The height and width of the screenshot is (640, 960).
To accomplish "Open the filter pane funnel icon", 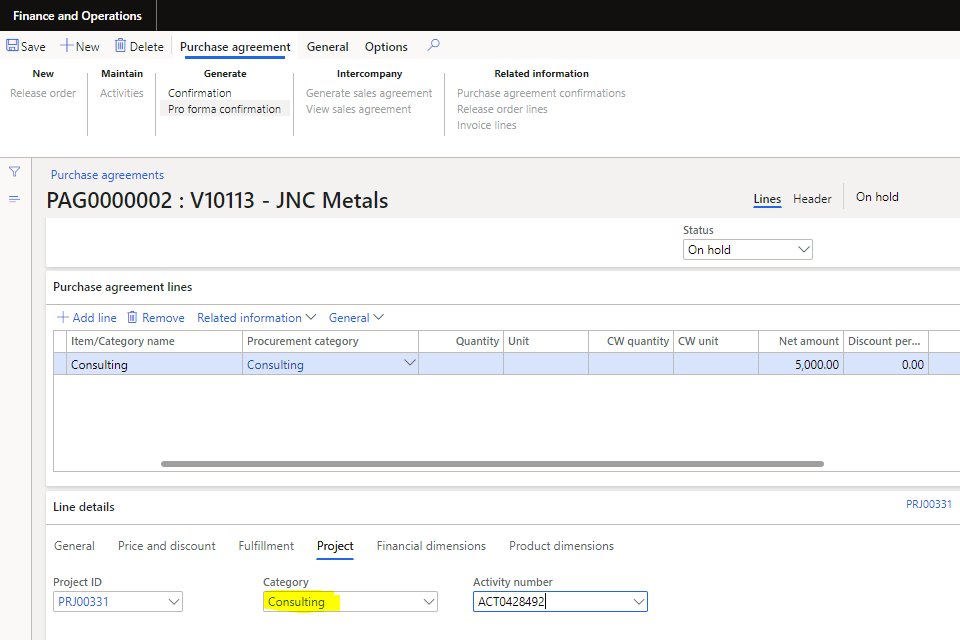I will 15,172.
